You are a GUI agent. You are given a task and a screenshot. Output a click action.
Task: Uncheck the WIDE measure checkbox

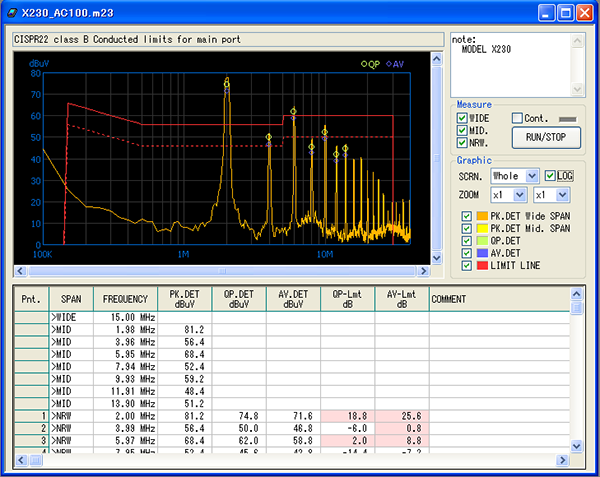click(462, 118)
